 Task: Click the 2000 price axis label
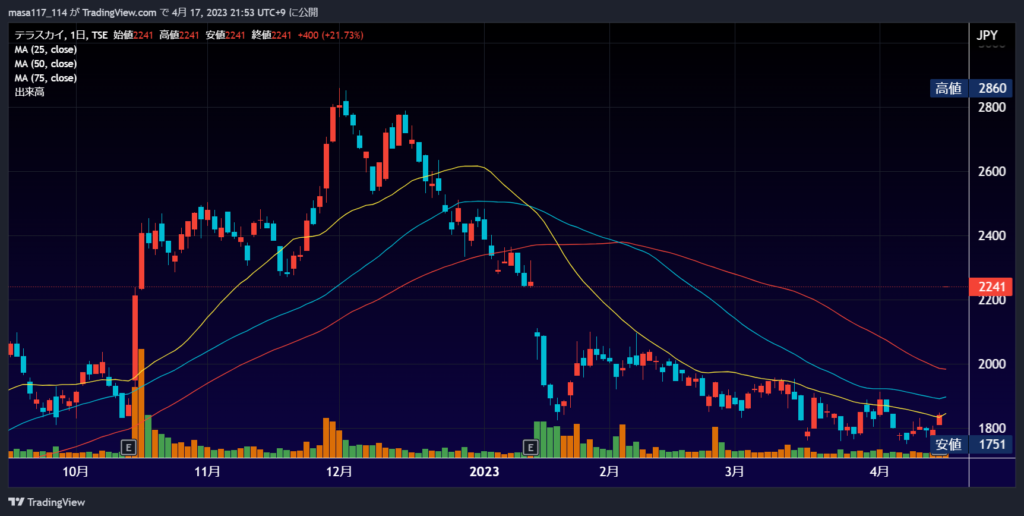click(x=991, y=364)
